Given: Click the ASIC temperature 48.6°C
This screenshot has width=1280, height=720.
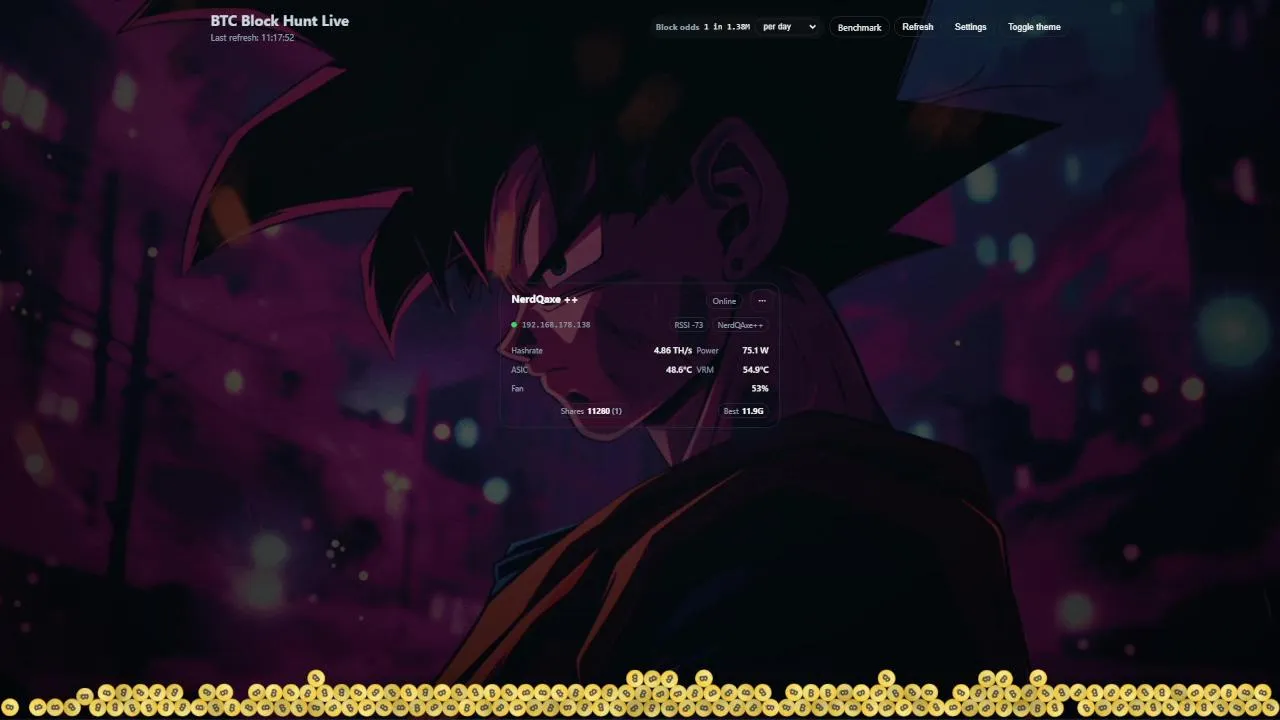Looking at the screenshot, I should 679,370.
